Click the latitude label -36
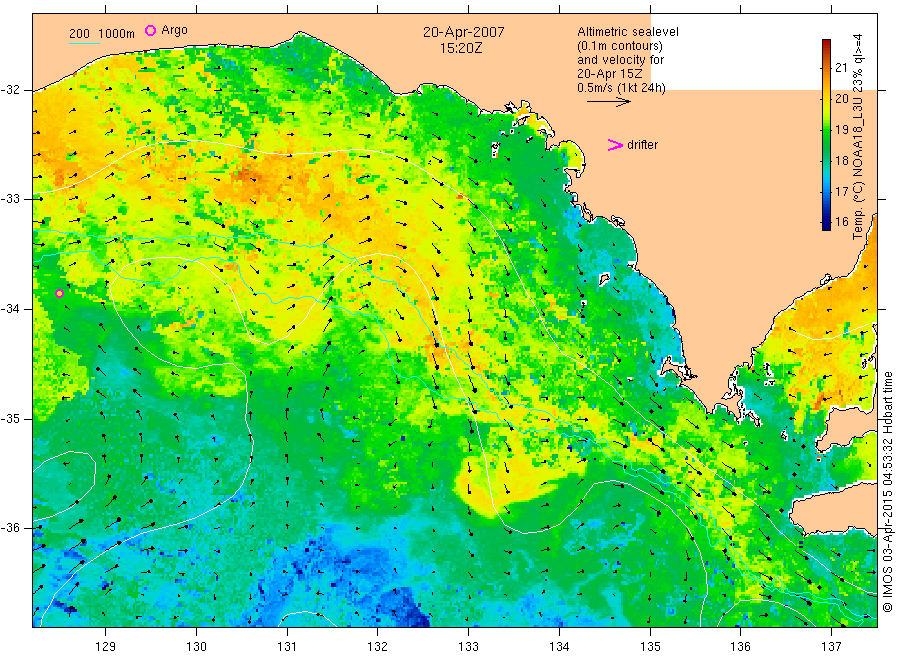Screen dimensions: 900x660 (x=10, y=528)
